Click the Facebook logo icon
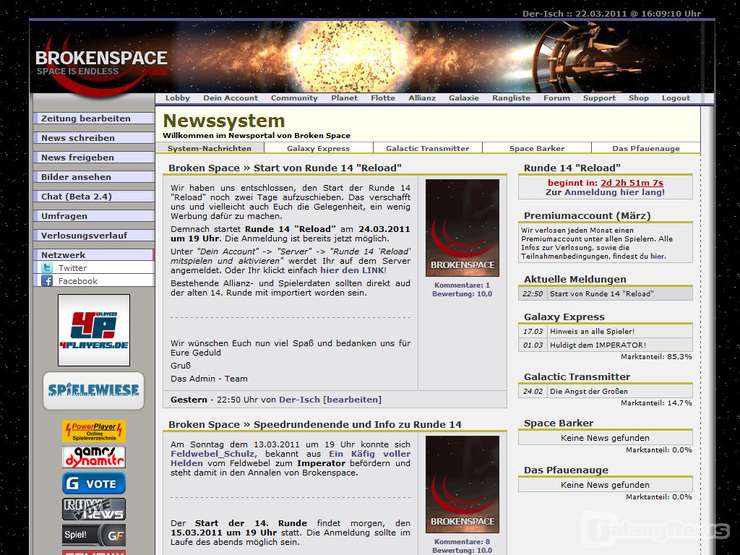Screen dimensions: 740x555 tap(47, 281)
